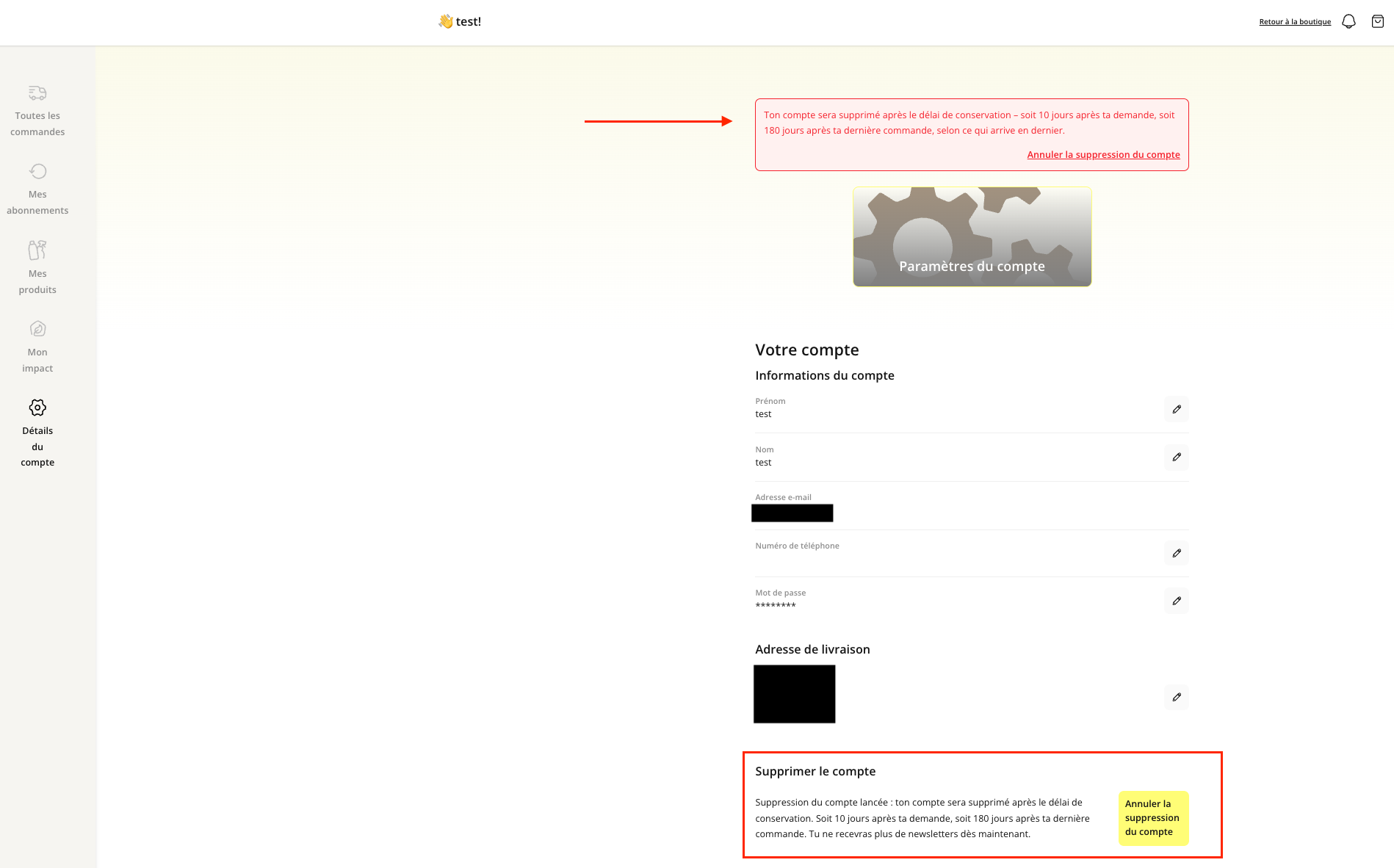
Task: Click the Paramètres du compte banner image
Action: (x=972, y=236)
